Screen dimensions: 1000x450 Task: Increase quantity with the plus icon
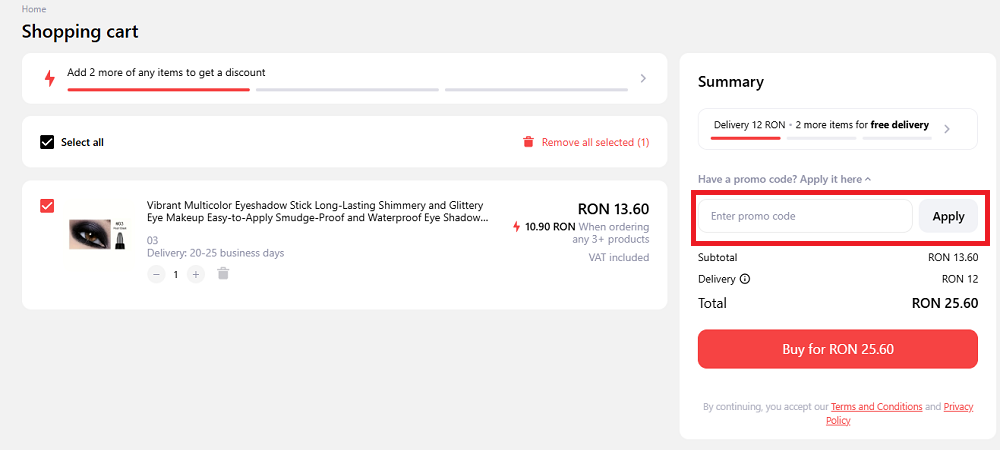pyautogui.click(x=196, y=274)
